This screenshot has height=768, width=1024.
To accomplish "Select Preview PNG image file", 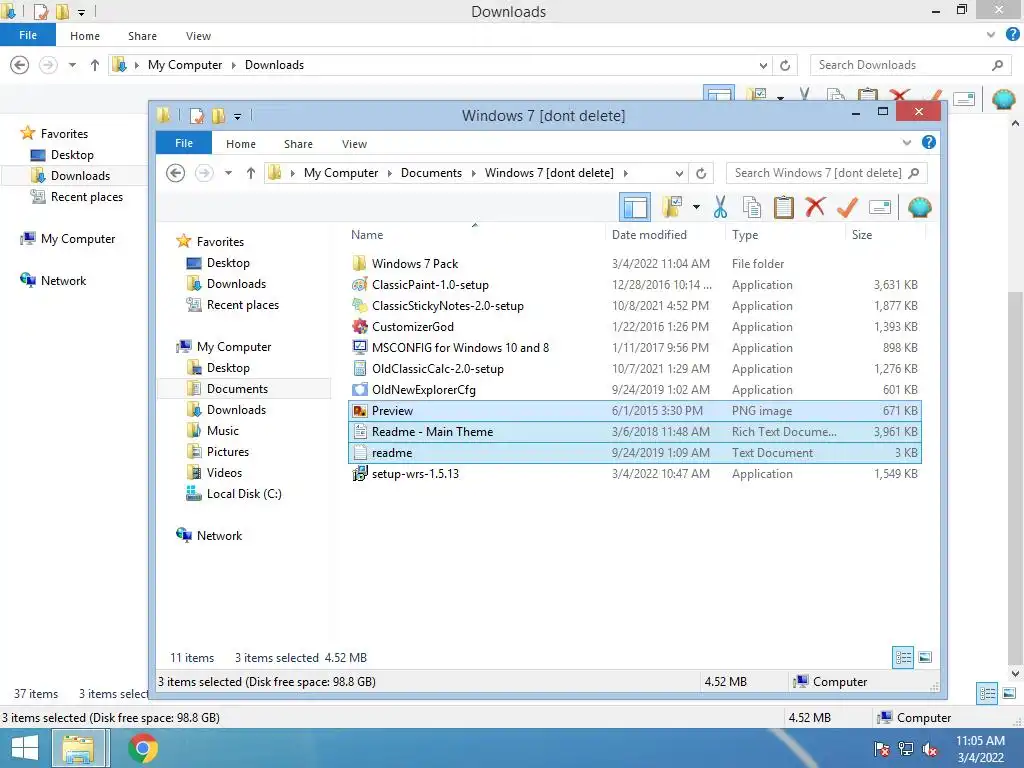I will point(635,411).
